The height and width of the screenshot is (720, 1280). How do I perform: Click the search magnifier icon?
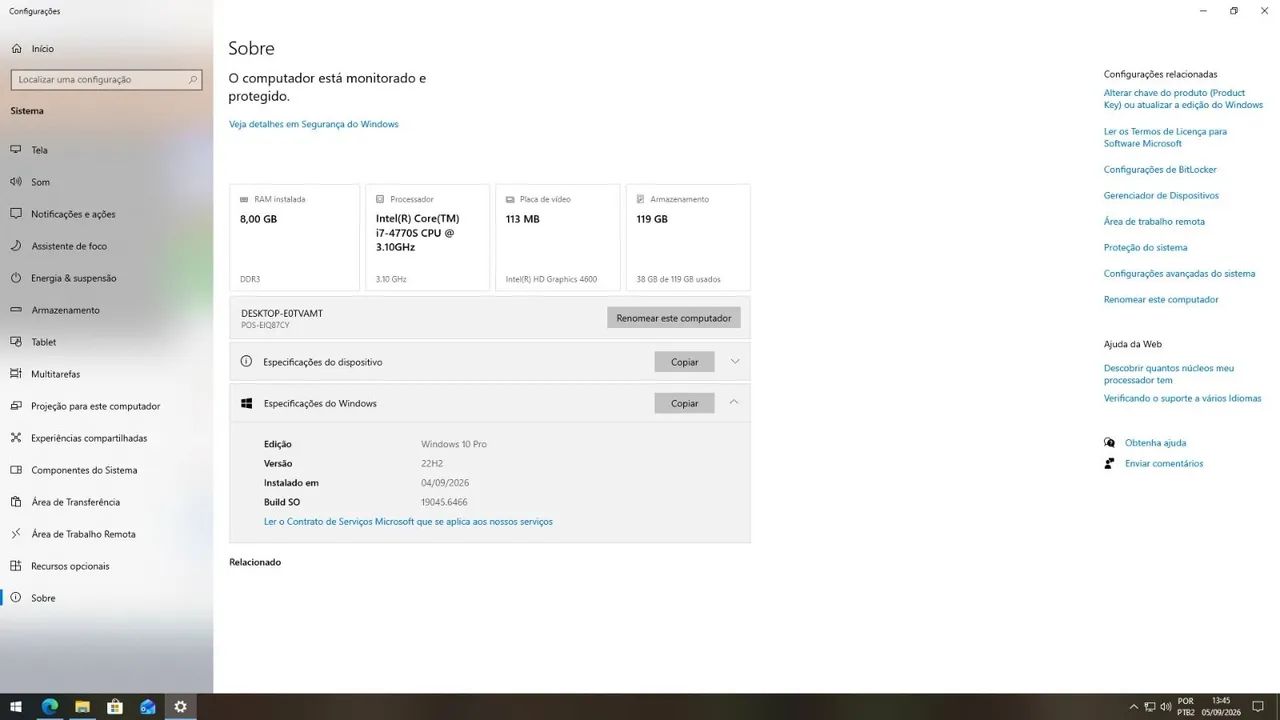click(x=193, y=79)
